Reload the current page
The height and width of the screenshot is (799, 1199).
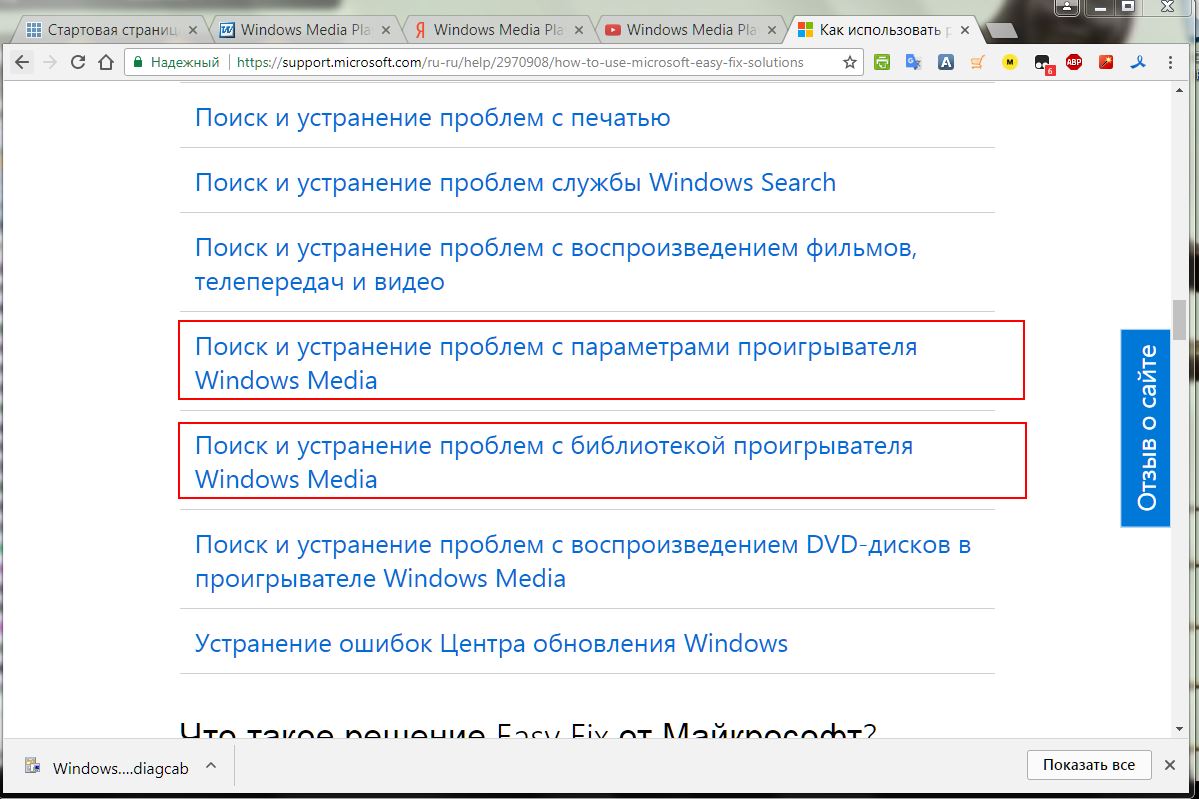[77, 62]
